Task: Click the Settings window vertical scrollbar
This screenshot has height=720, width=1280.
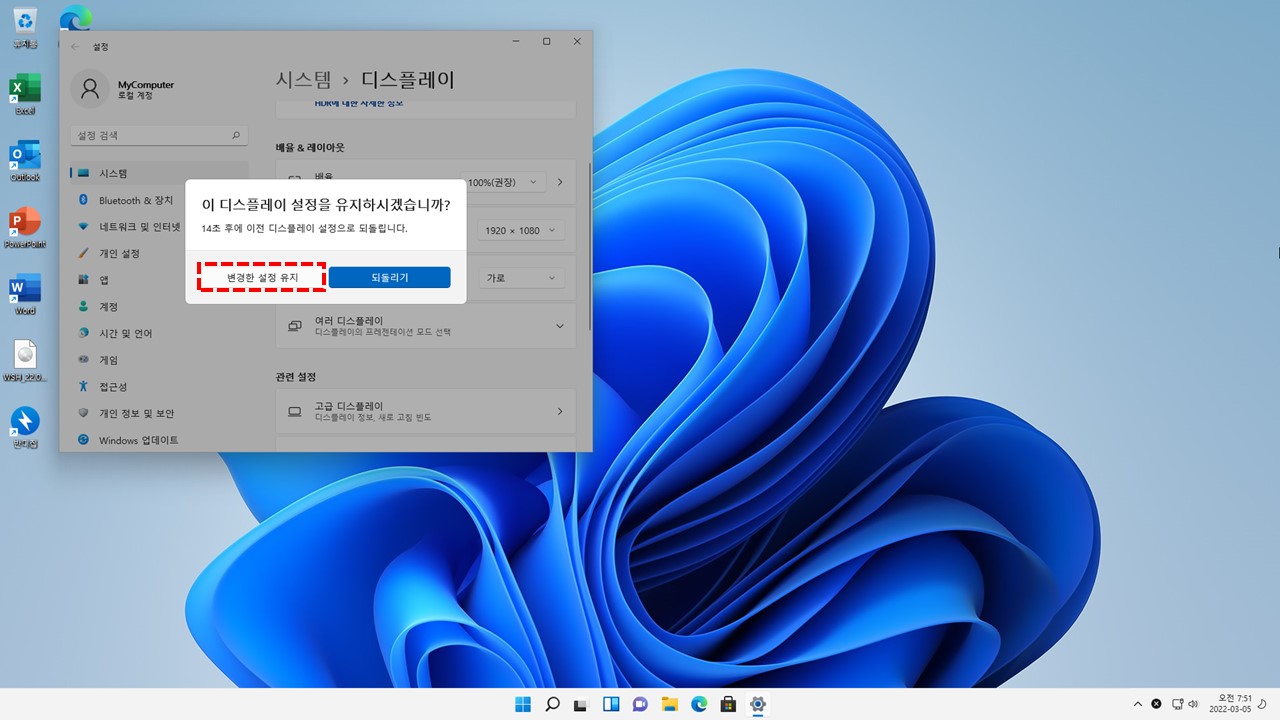Action: (x=590, y=245)
